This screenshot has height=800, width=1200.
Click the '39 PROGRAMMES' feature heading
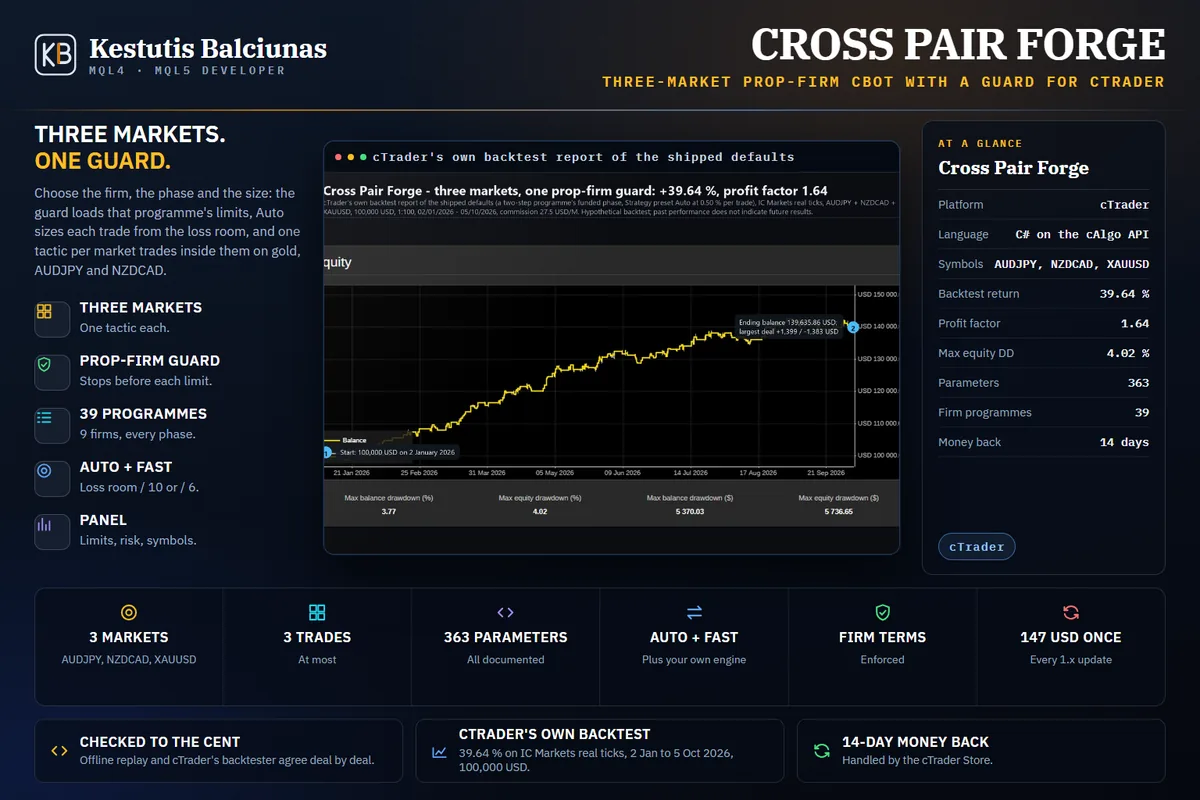[x=143, y=414]
